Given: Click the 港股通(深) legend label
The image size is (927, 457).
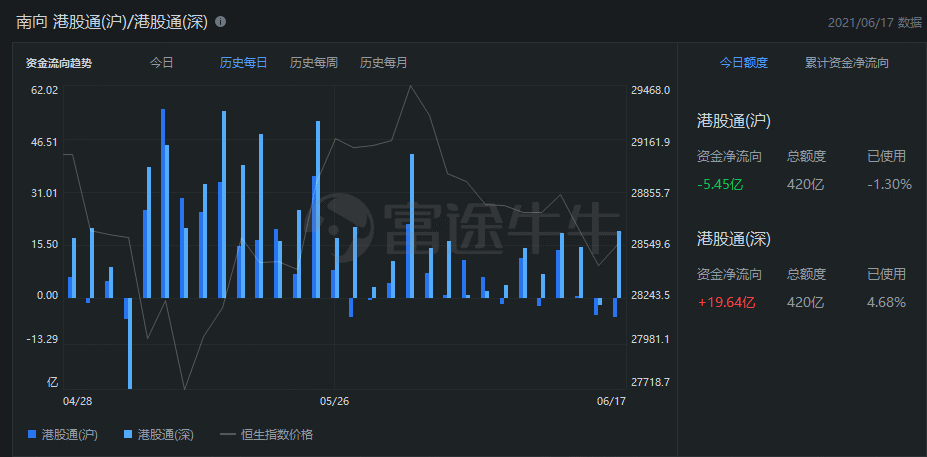Looking at the screenshot, I should [x=166, y=435].
